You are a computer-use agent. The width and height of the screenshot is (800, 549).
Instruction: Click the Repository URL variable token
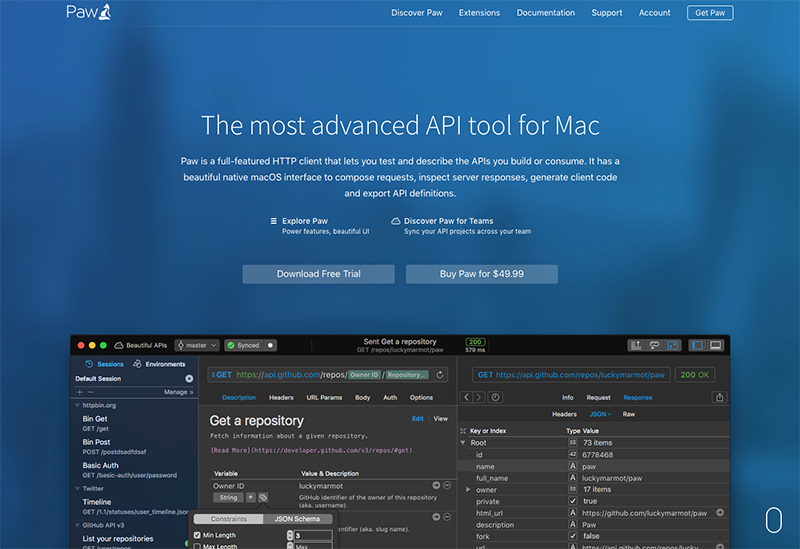pyautogui.click(x=407, y=375)
